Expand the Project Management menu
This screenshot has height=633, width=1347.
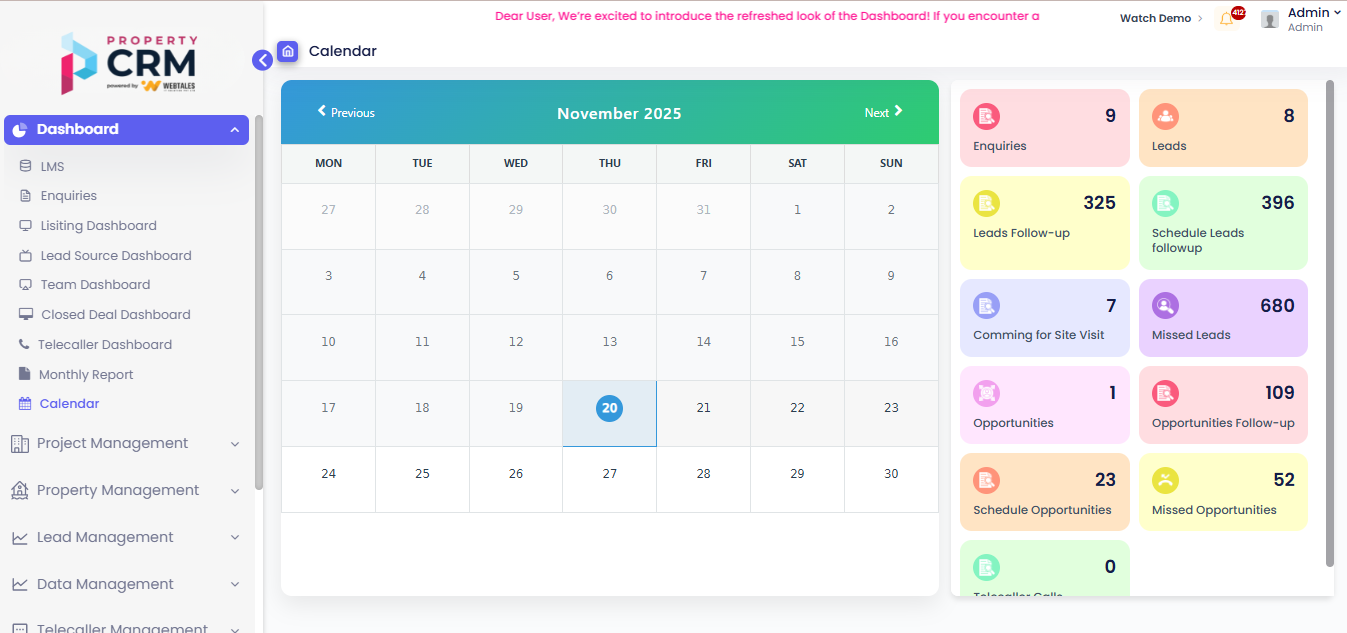click(x=126, y=444)
